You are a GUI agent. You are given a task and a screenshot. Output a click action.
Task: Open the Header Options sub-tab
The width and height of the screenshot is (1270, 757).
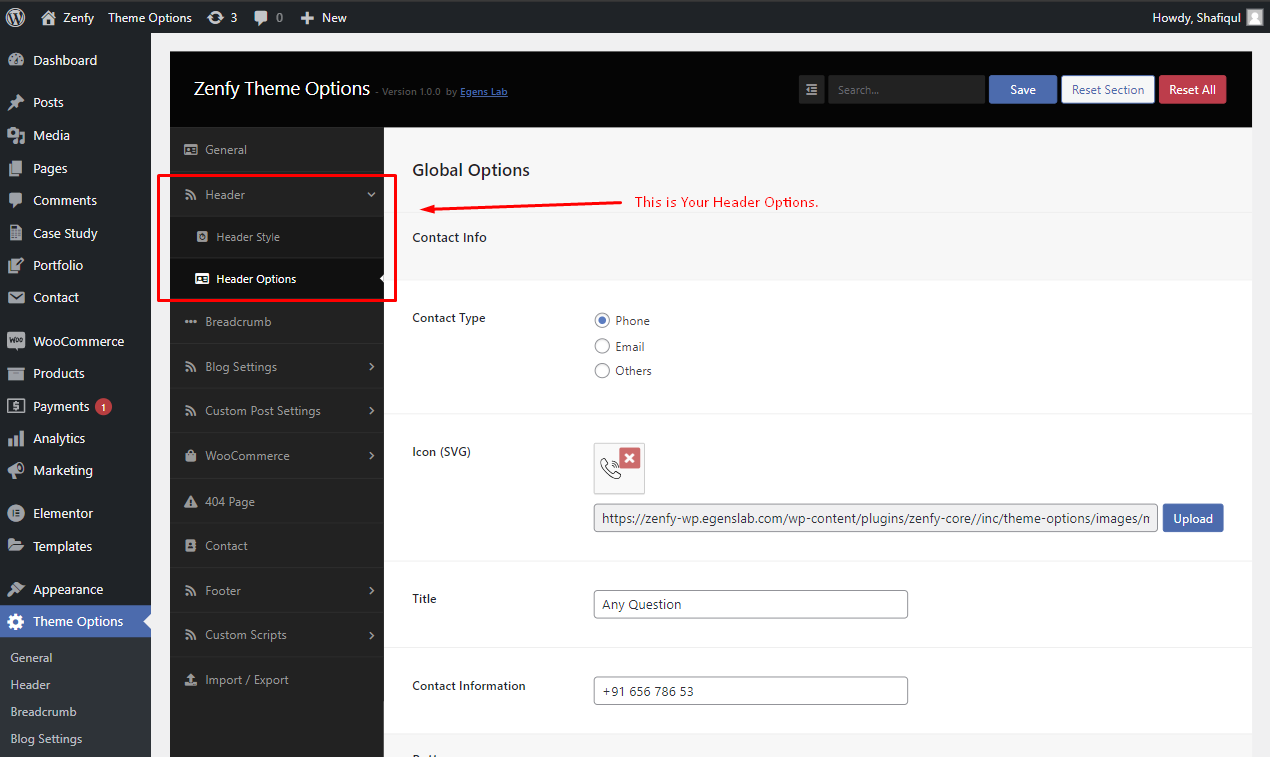tap(277, 279)
